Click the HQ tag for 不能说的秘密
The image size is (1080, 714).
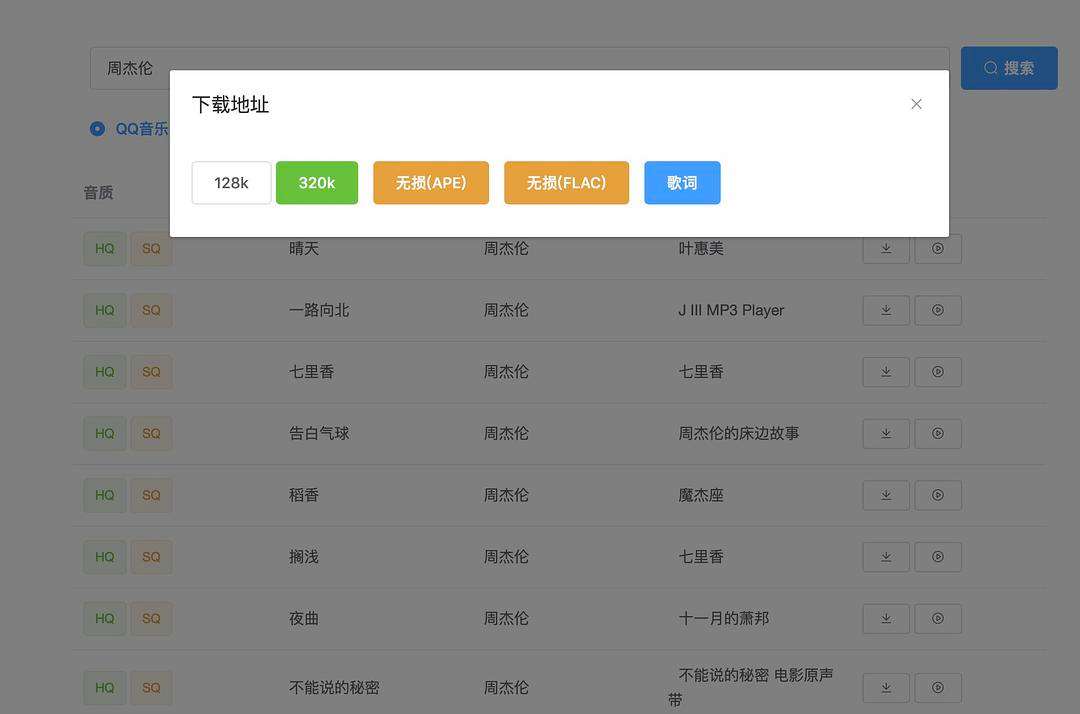(x=105, y=688)
